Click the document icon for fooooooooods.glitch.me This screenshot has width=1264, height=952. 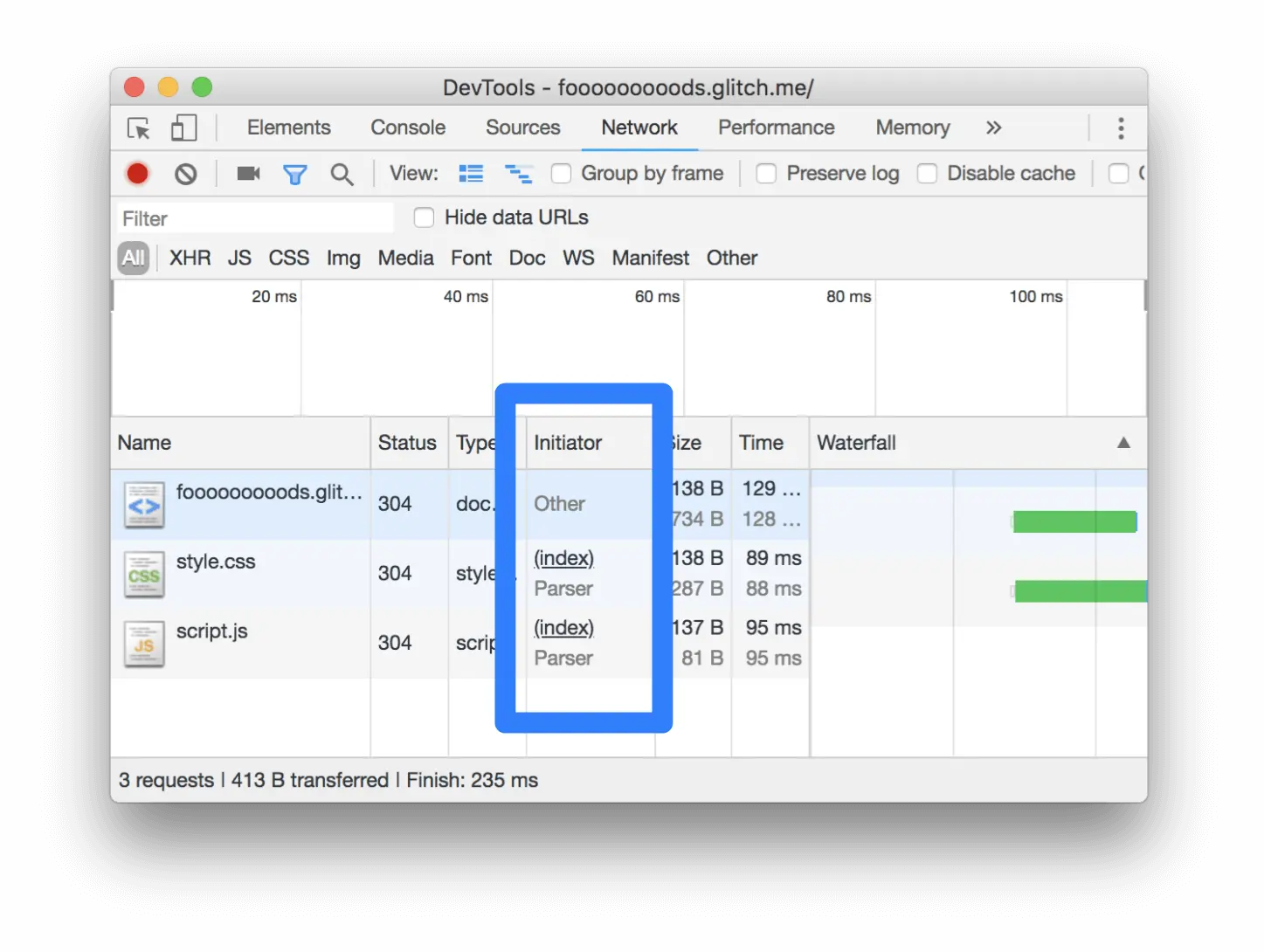pyautogui.click(x=144, y=505)
